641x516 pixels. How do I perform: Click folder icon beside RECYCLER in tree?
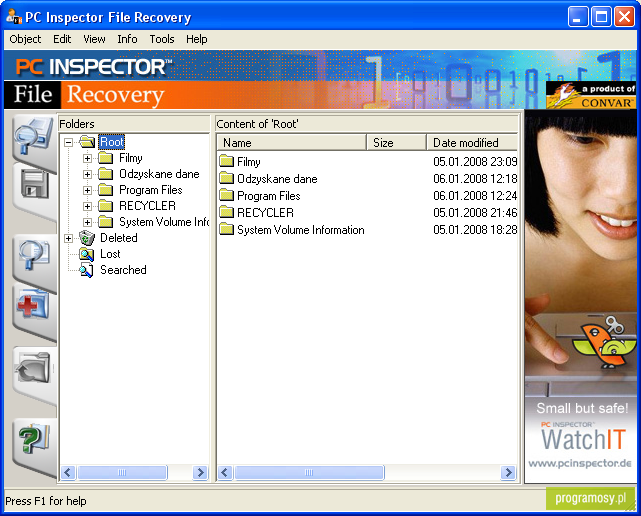[106, 206]
